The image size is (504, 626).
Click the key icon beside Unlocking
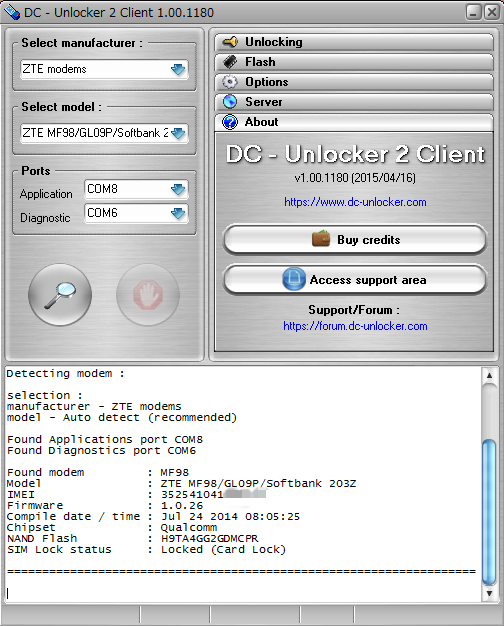click(x=230, y=42)
